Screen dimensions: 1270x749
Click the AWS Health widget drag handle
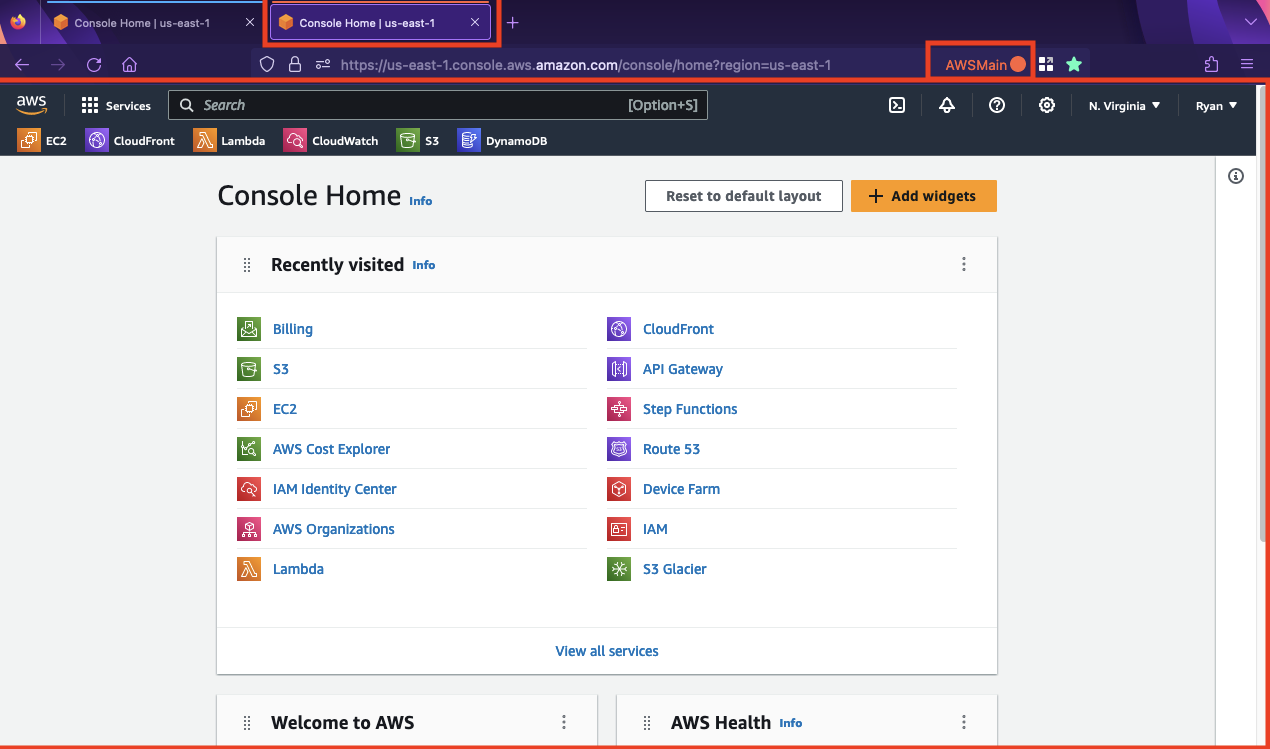coord(647,723)
